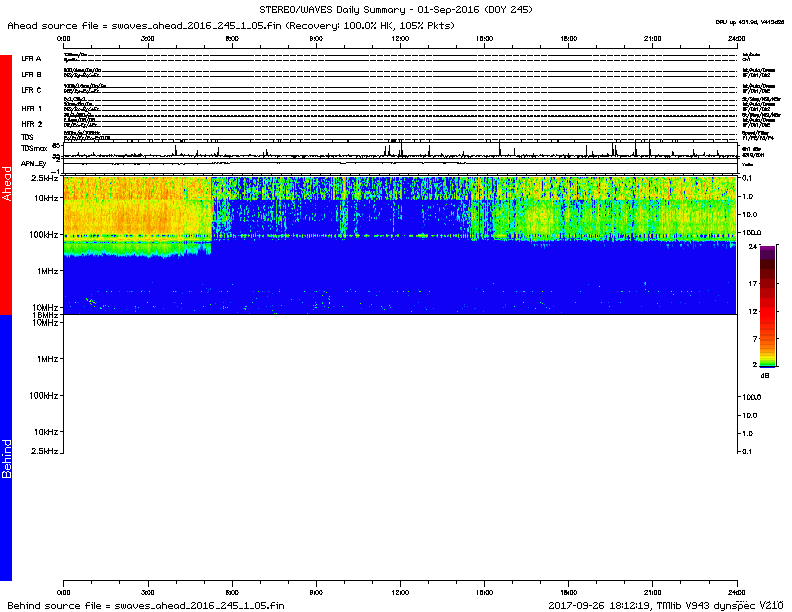Click the APM_Ey row label
792x612 pixels.
[34, 162]
